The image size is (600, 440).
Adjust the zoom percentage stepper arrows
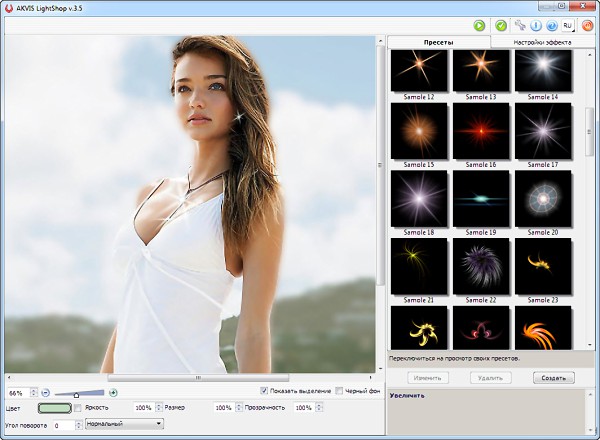[34, 393]
